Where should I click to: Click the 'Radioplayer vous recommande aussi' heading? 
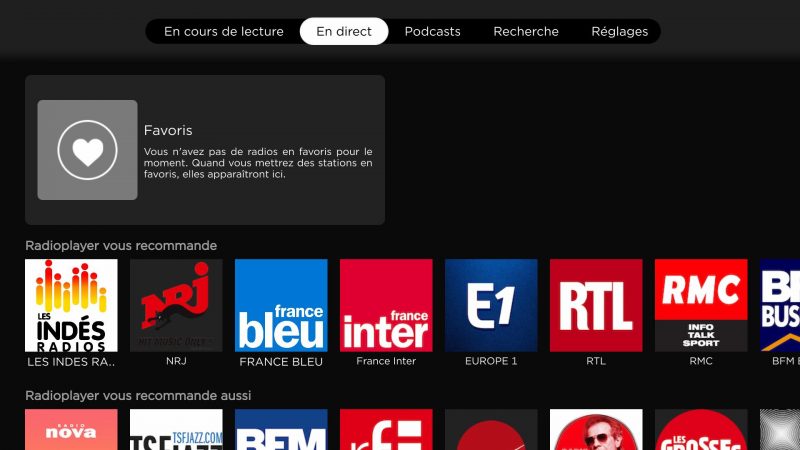click(138, 395)
